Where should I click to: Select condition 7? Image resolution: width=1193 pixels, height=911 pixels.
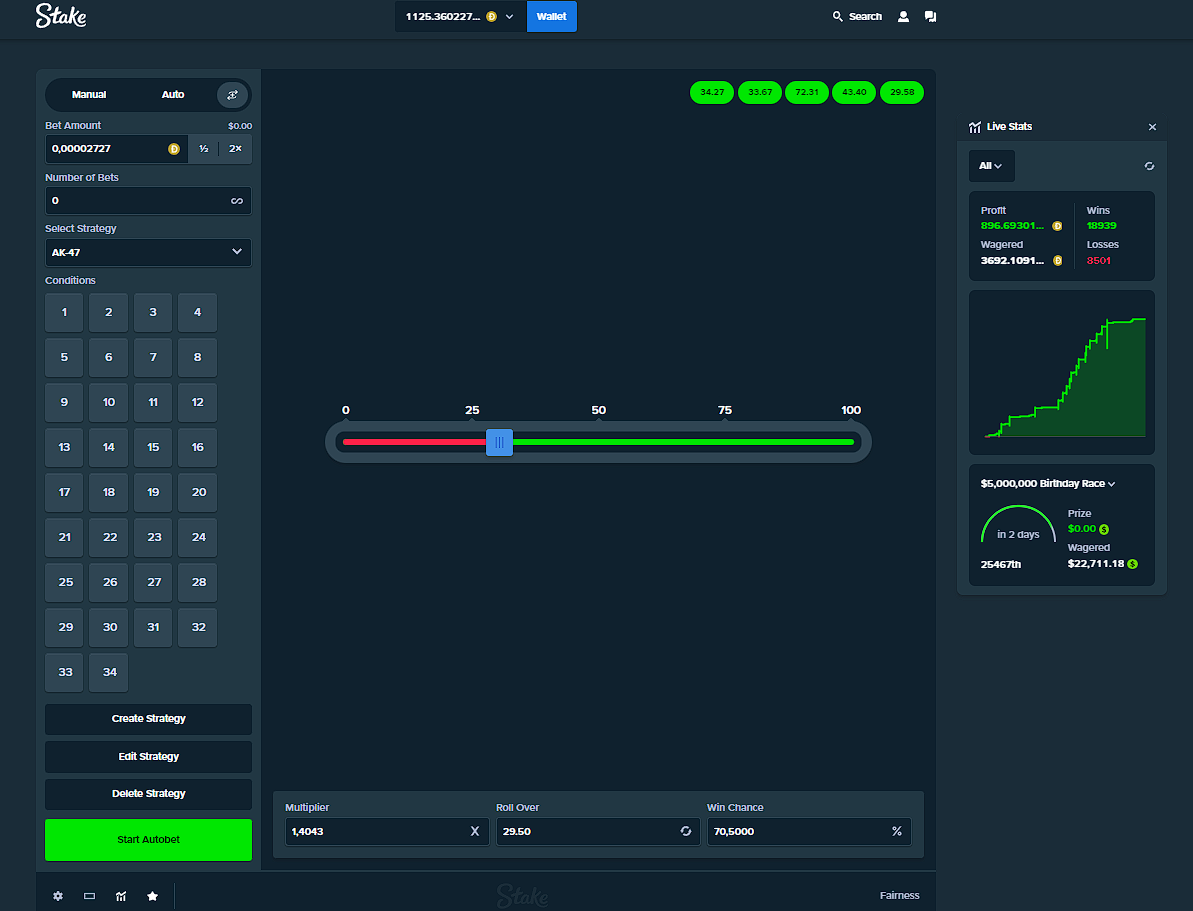coord(153,357)
